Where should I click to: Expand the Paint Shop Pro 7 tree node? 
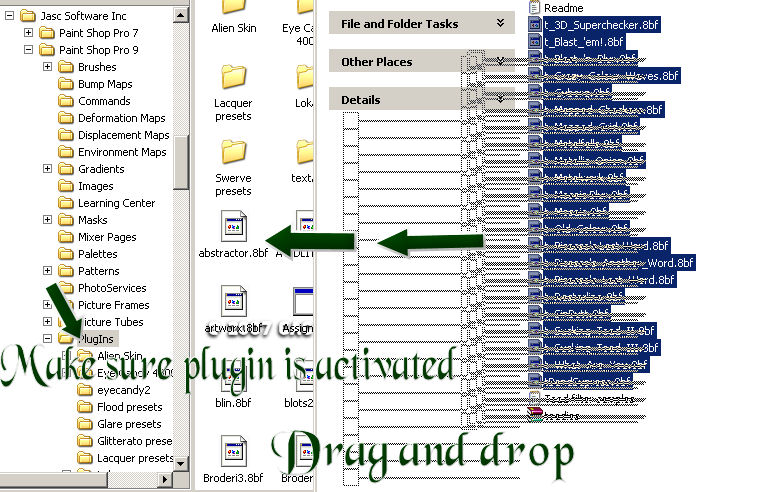[29, 33]
